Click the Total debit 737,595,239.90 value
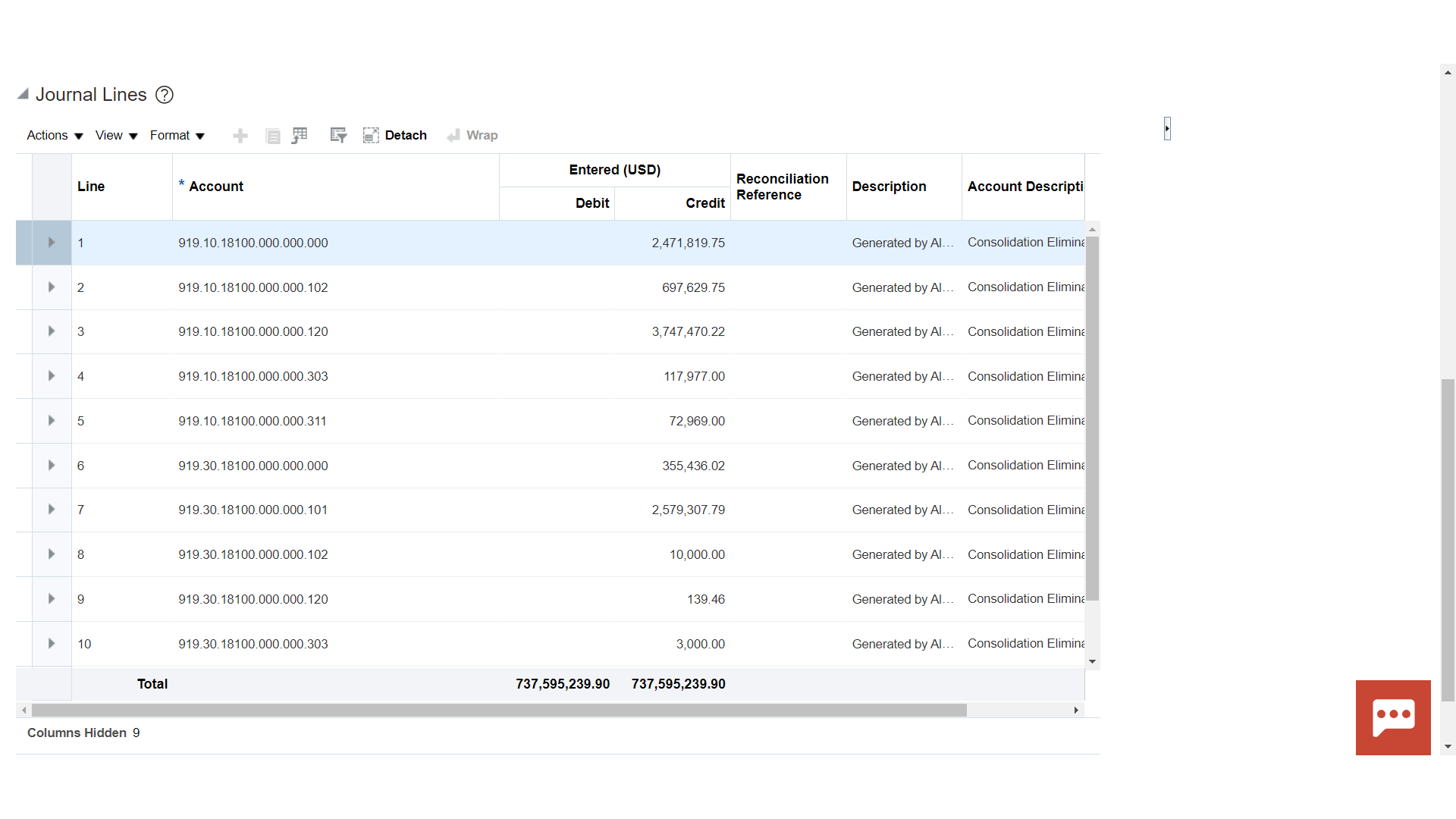 pyautogui.click(x=563, y=684)
